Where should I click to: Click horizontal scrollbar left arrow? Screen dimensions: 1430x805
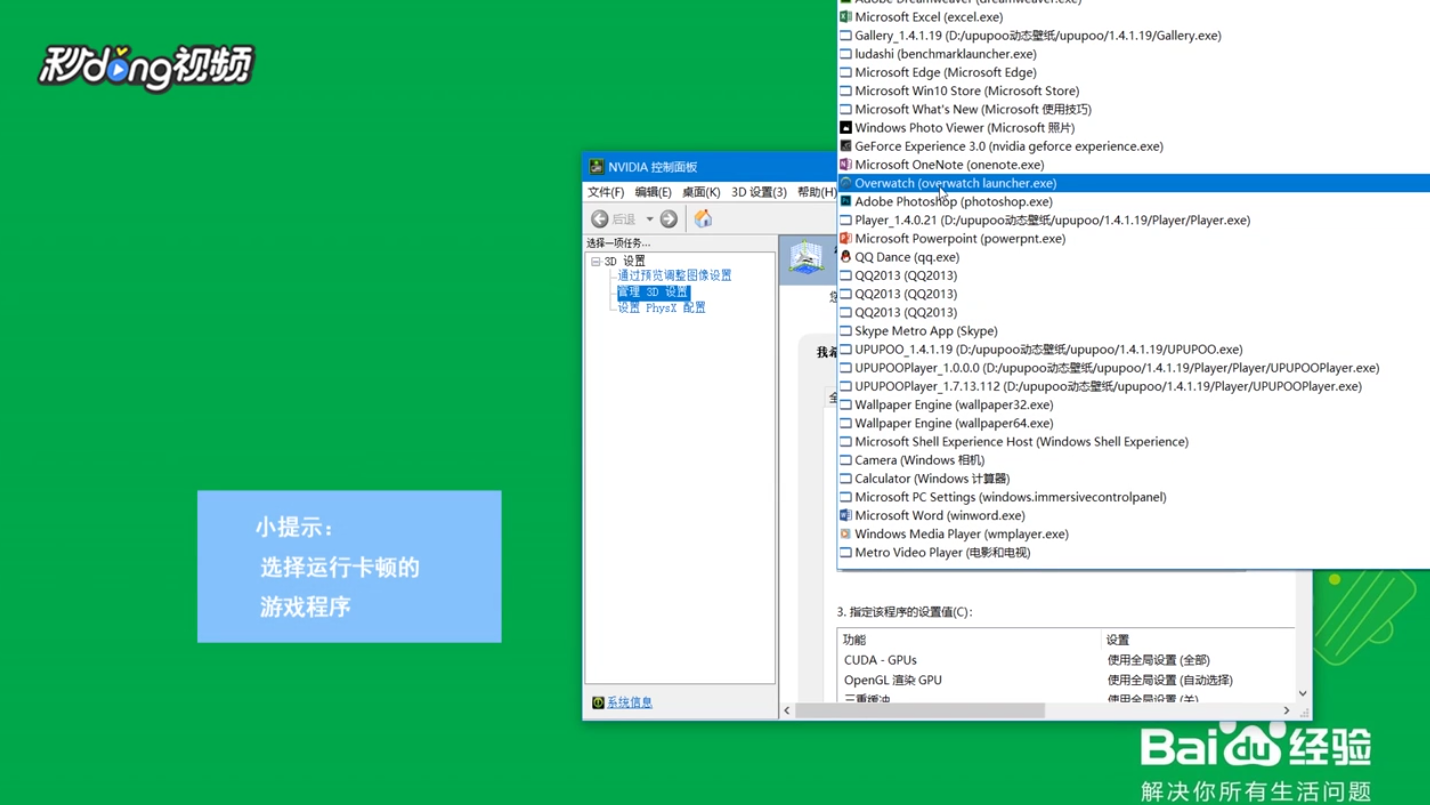tap(788, 711)
